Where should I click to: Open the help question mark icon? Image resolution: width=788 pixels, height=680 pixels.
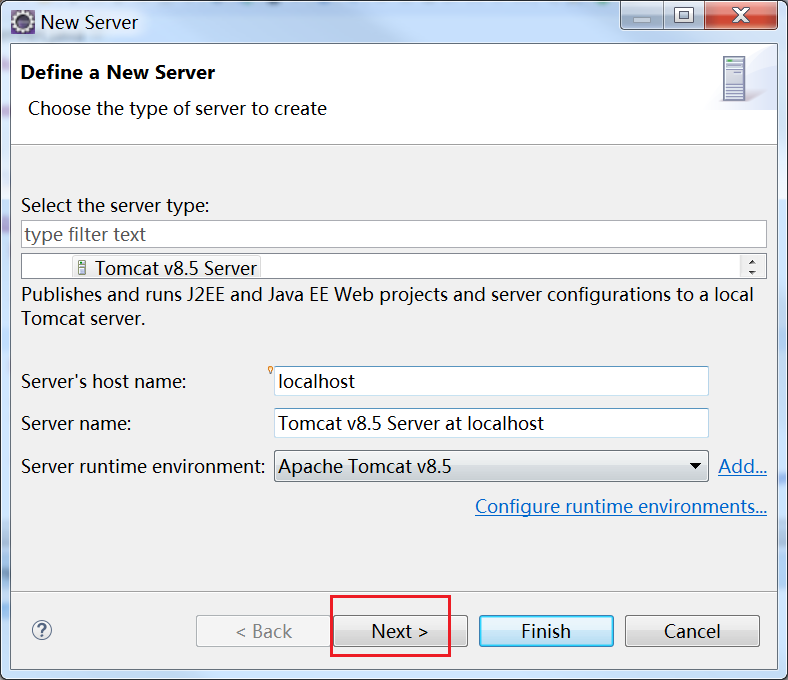pos(42,630)
